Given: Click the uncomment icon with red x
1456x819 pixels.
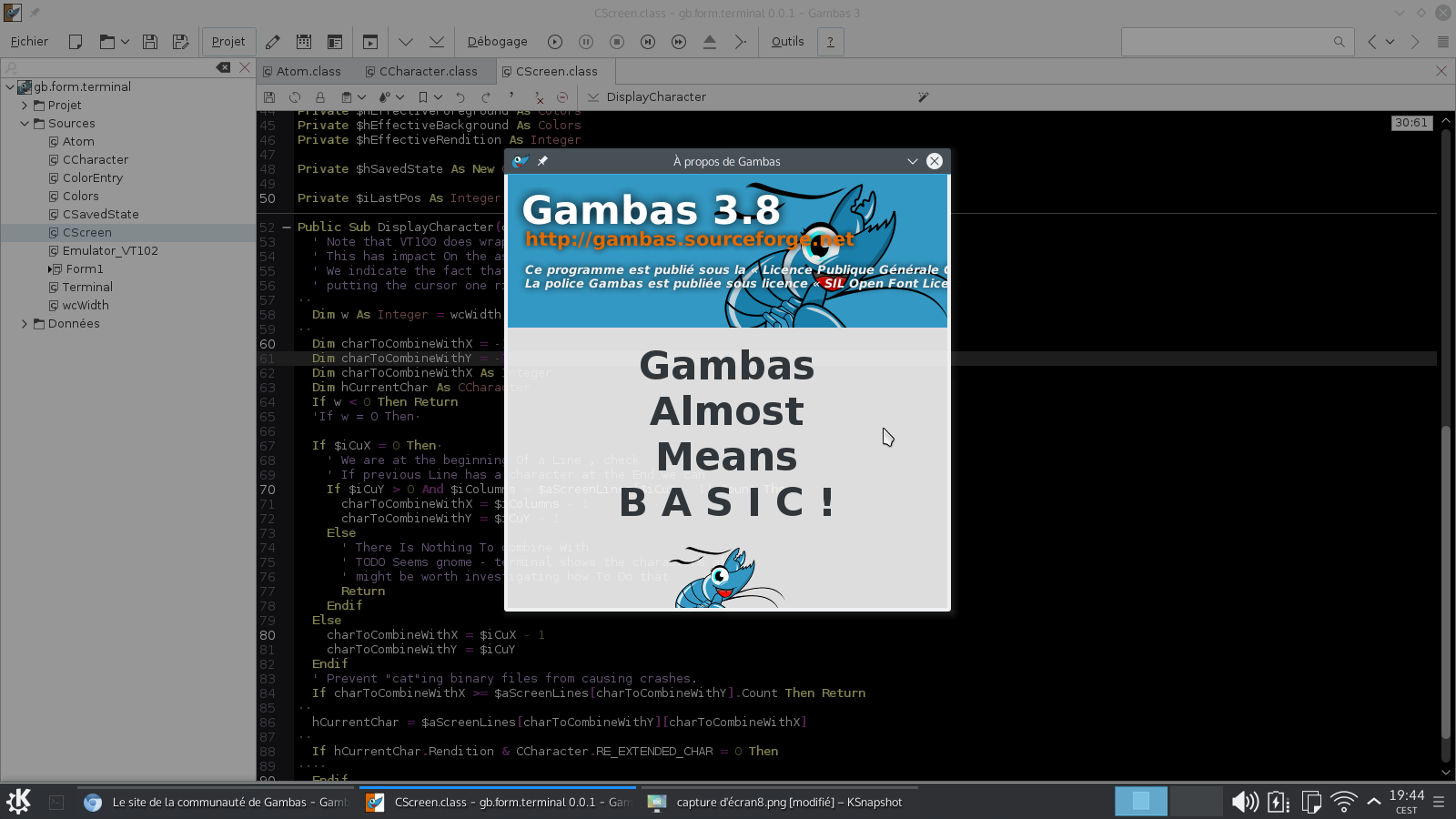Looking at the screenshot, I should coord(537,97).
